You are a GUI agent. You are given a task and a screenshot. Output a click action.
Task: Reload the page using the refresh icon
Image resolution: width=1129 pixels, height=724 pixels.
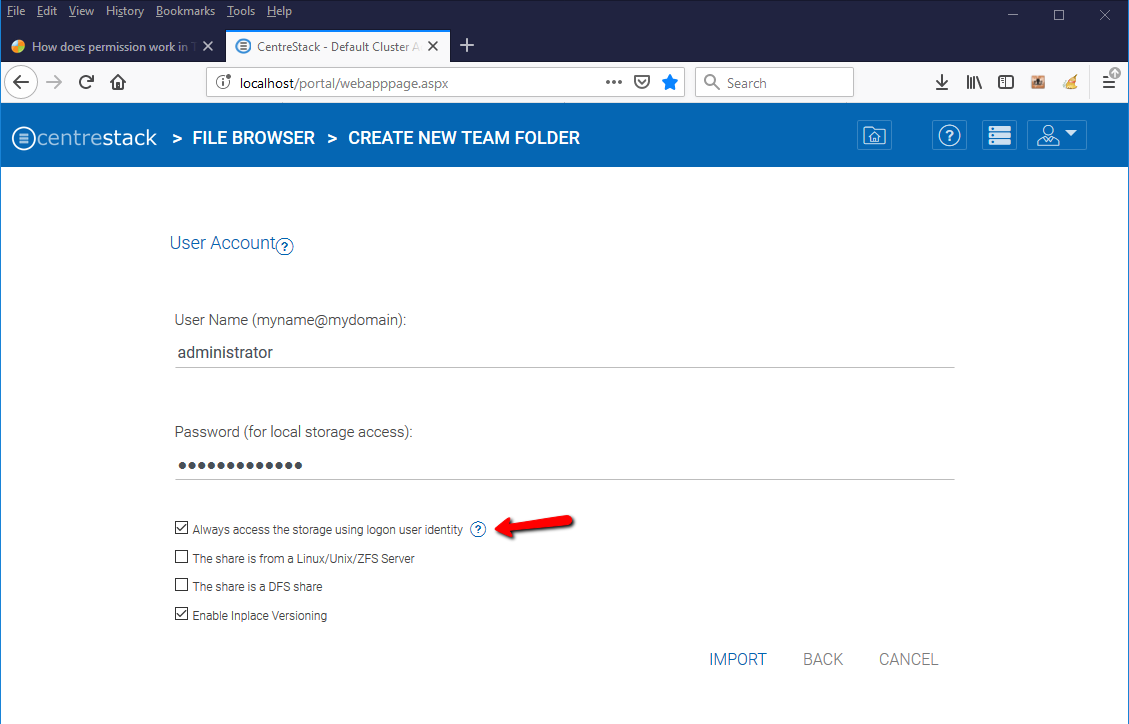(86, 83)
